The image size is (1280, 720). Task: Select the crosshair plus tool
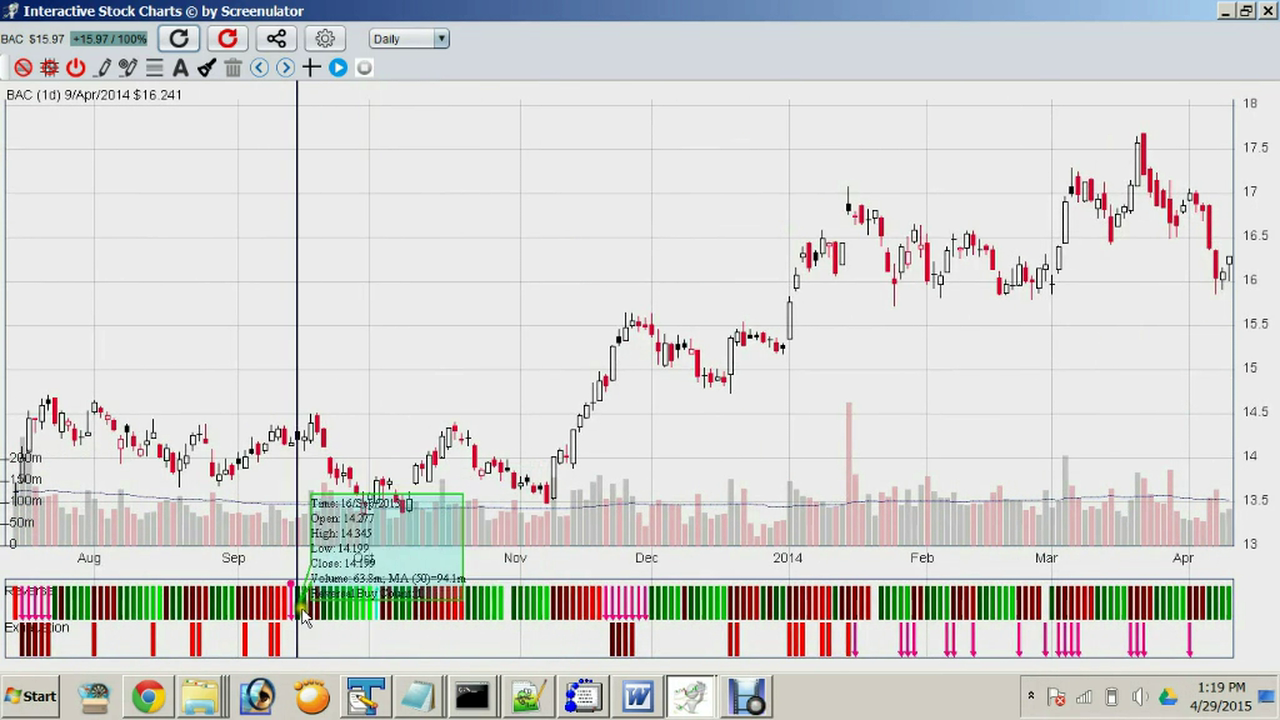(310, 67)
